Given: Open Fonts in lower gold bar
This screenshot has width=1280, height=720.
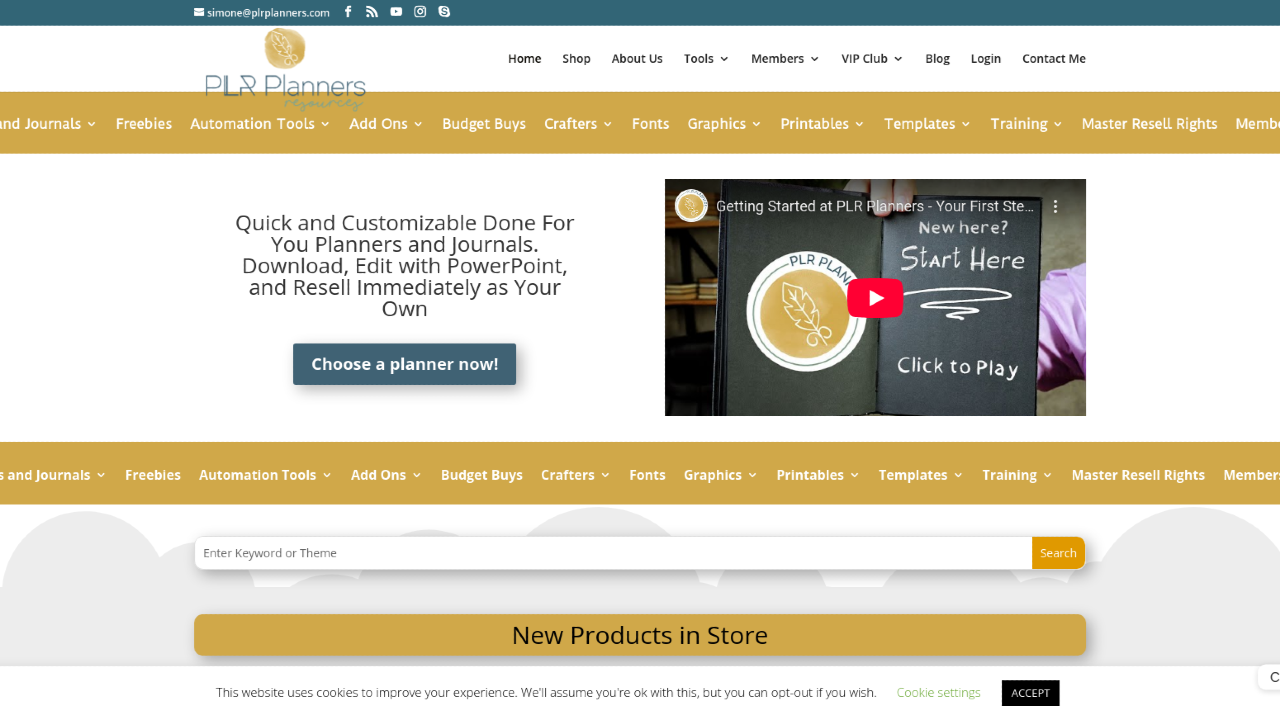Looking at the screenshot, I should click(x=647, y=475).
